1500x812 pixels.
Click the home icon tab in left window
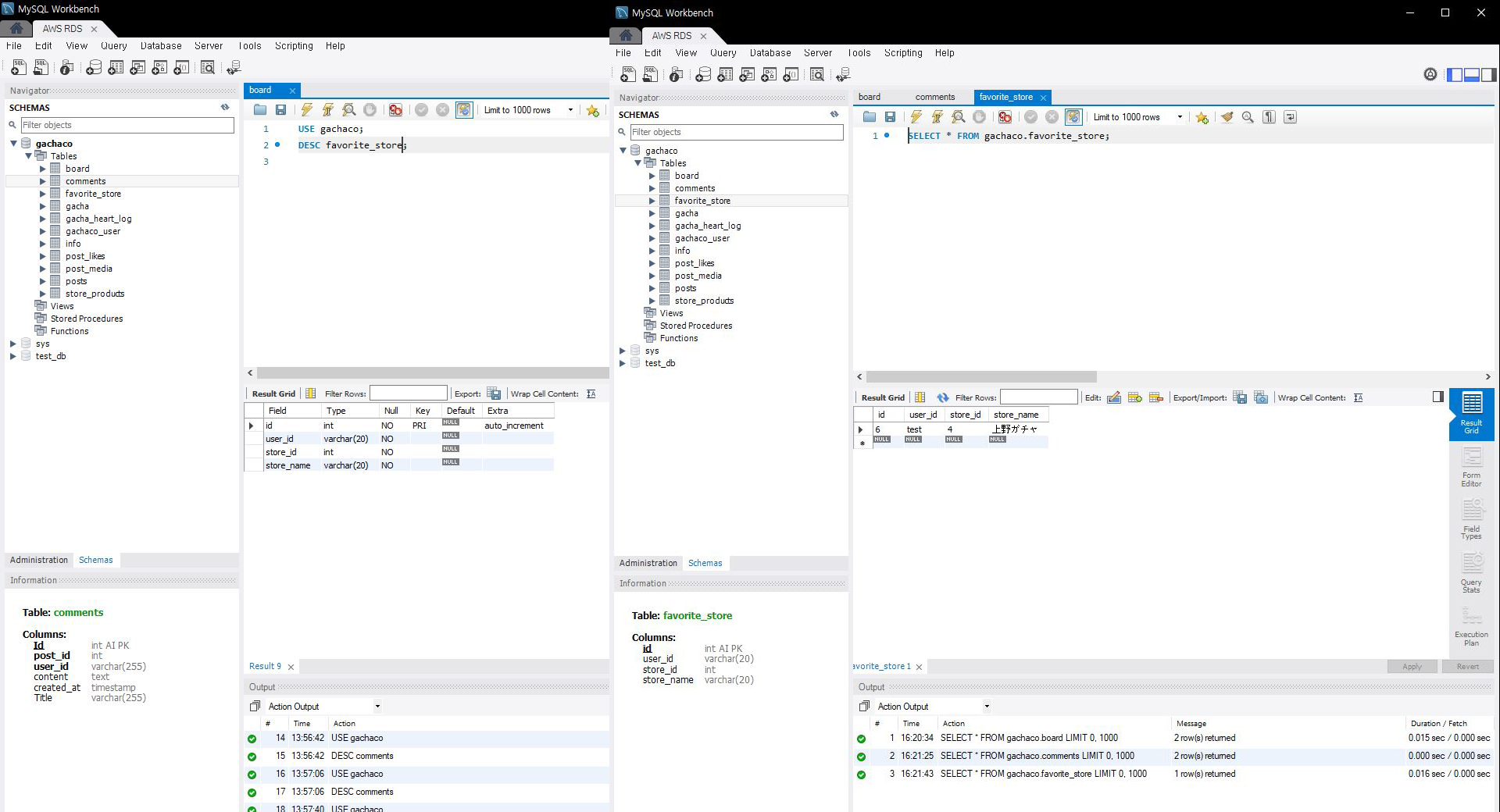pos(16,28)
